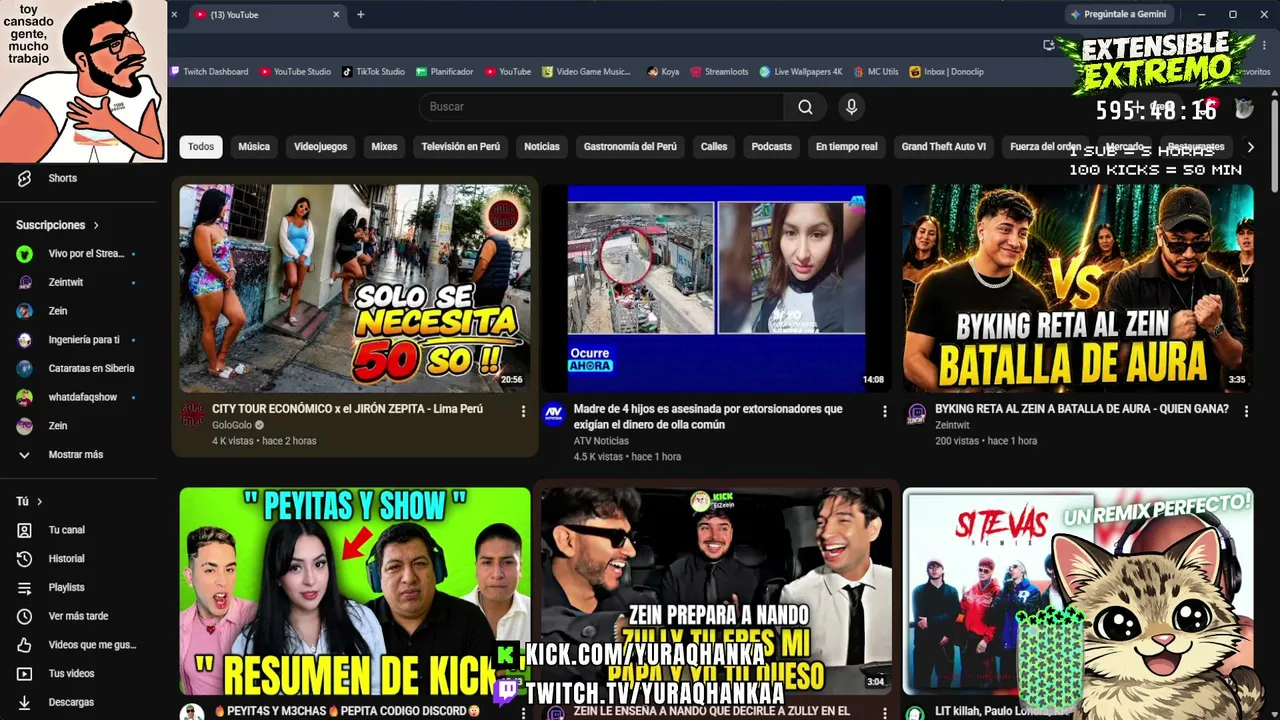Play the BATALLA DE AURA thumbnail
This screenshot has width=1280, height=720.
tap(1078, 288)
